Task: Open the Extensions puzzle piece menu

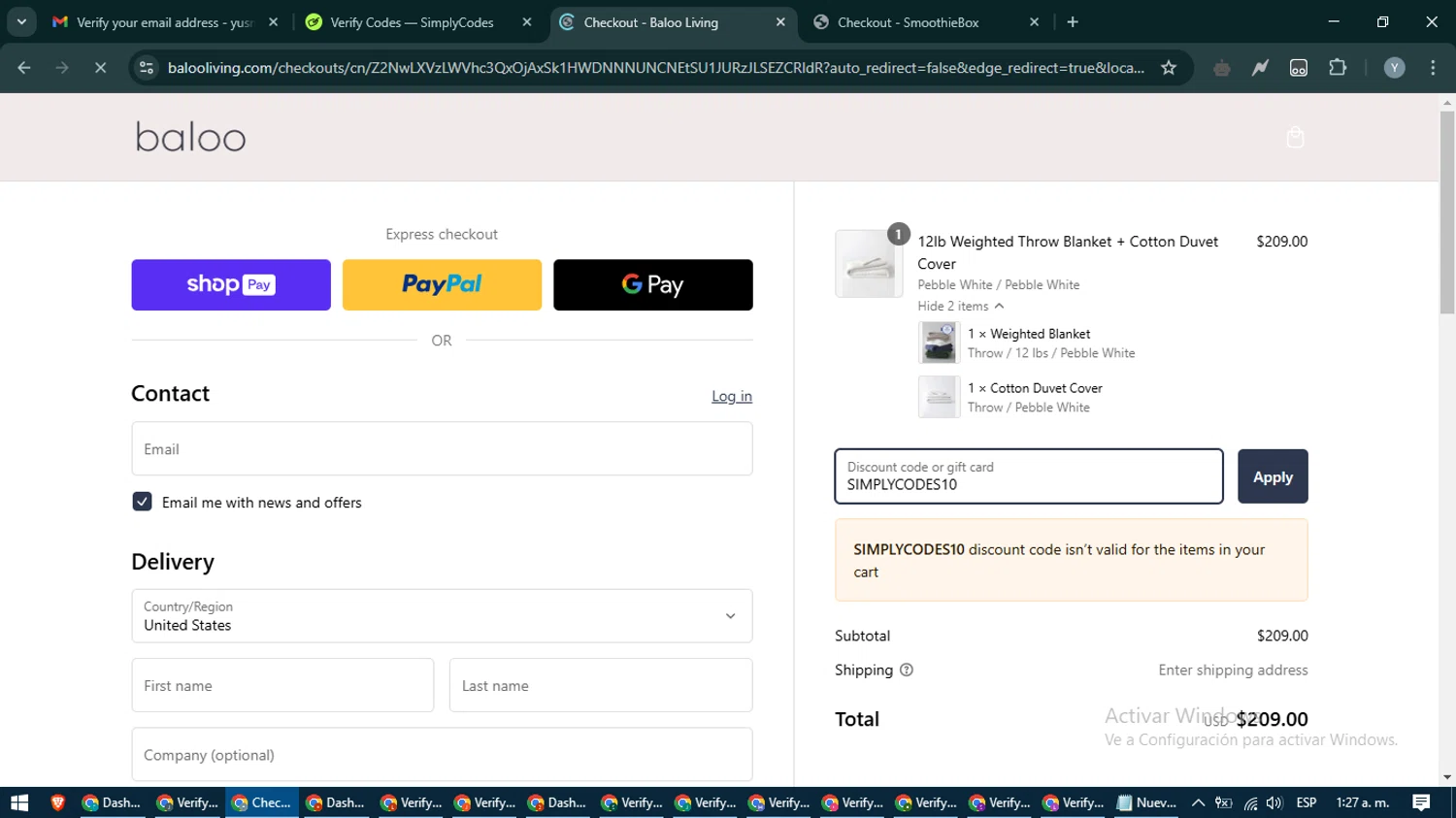Action: (x=1338, y=68)
